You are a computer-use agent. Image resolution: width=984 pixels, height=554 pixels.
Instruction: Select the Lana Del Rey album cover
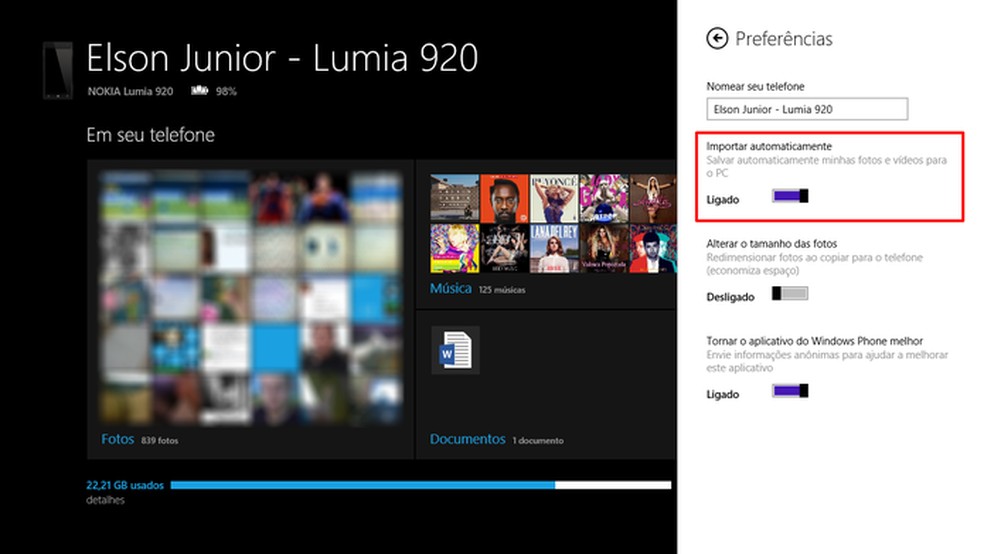[x=554, y=249]
